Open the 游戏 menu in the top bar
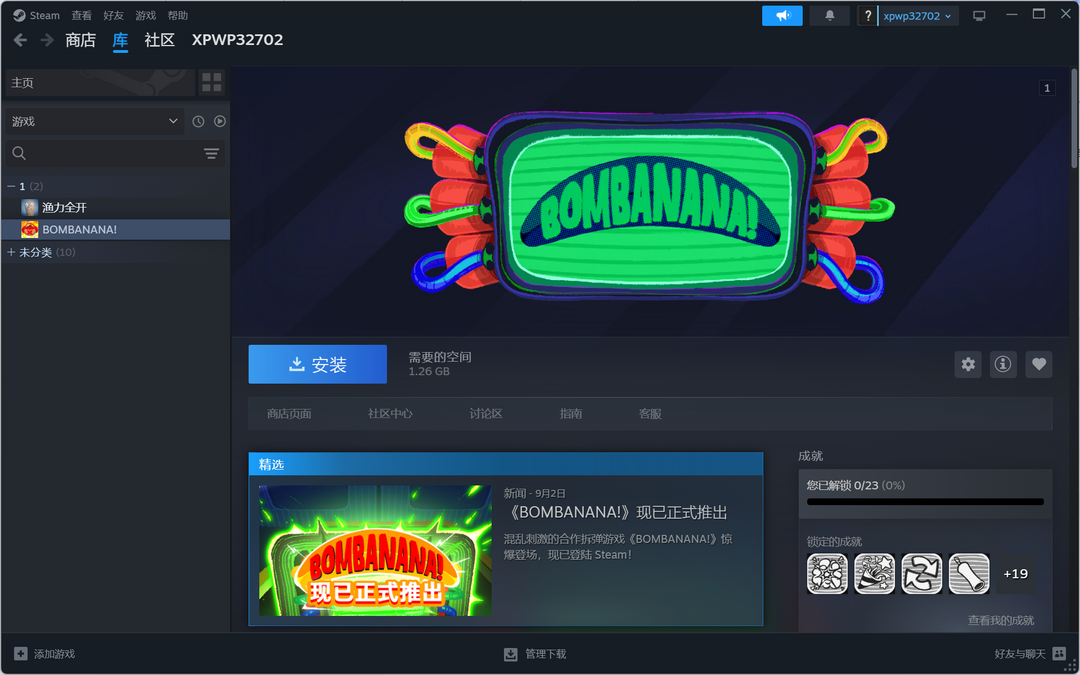The image size is (1080, 675). pos(145,15)
